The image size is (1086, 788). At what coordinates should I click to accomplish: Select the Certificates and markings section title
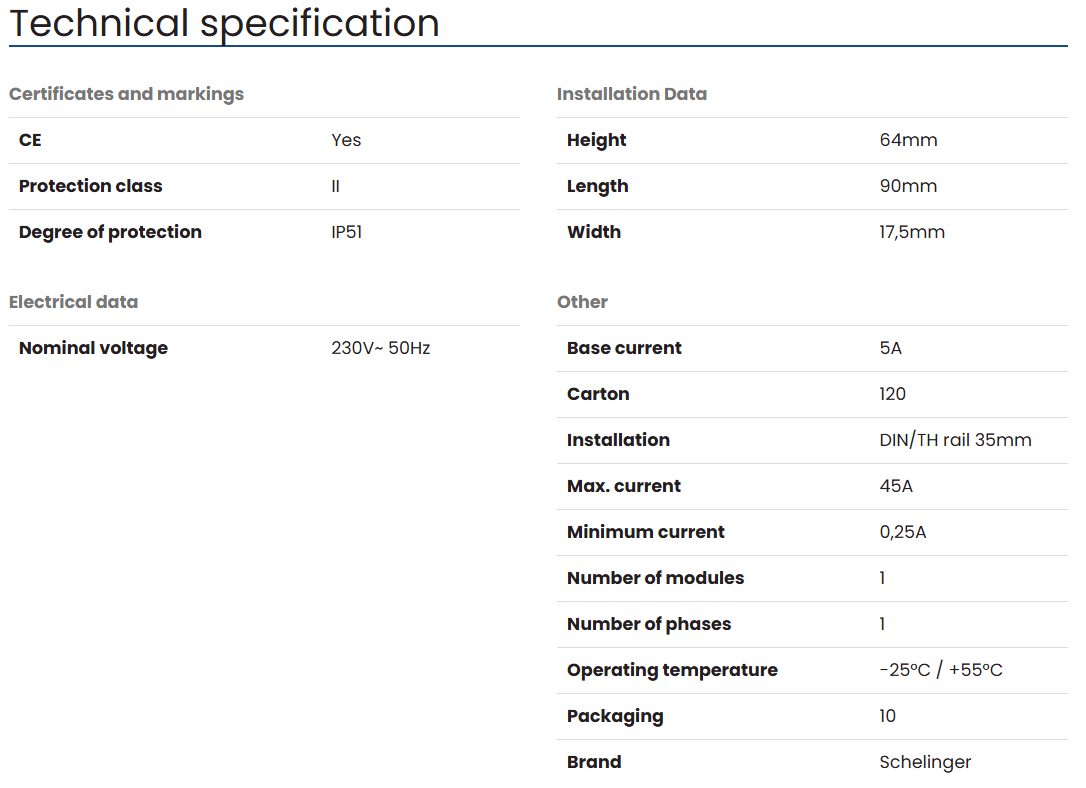(126, 94)
